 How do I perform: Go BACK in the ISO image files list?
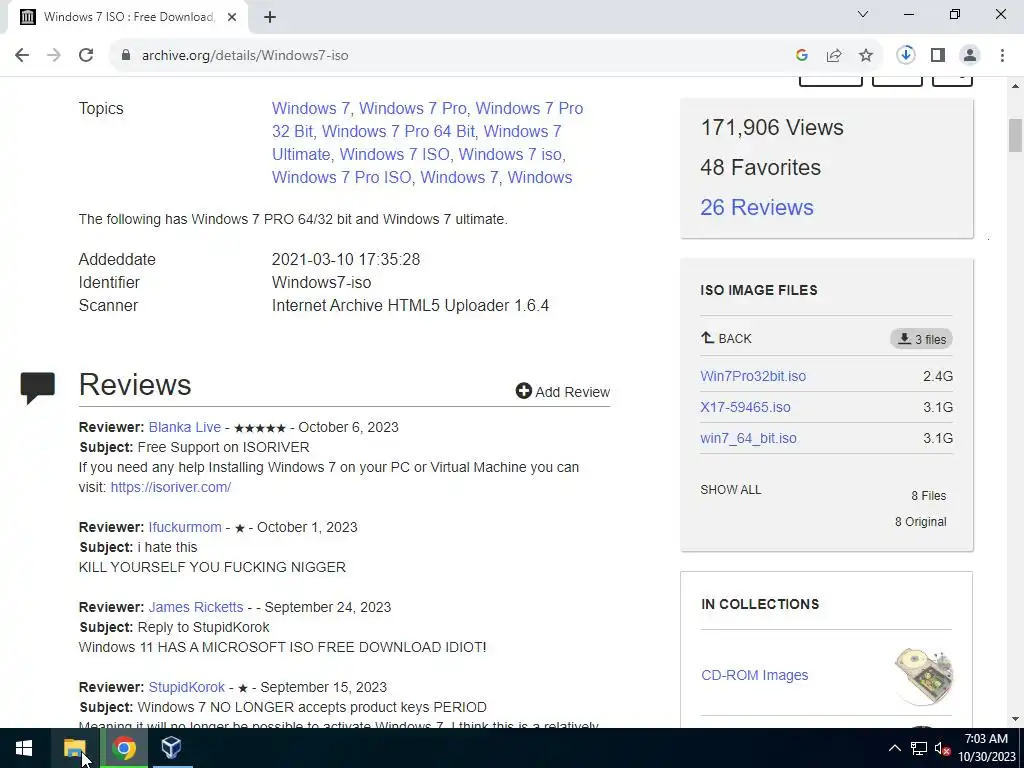tap(726, 338)
